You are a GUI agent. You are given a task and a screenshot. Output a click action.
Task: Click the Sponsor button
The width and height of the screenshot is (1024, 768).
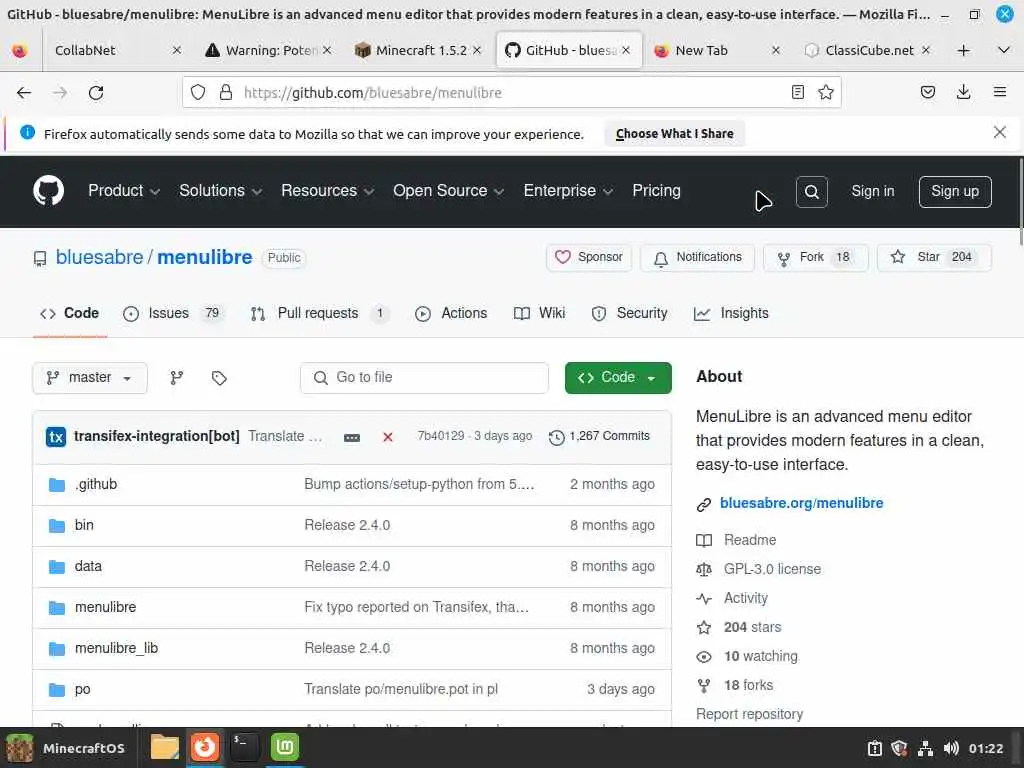point(588,257)
